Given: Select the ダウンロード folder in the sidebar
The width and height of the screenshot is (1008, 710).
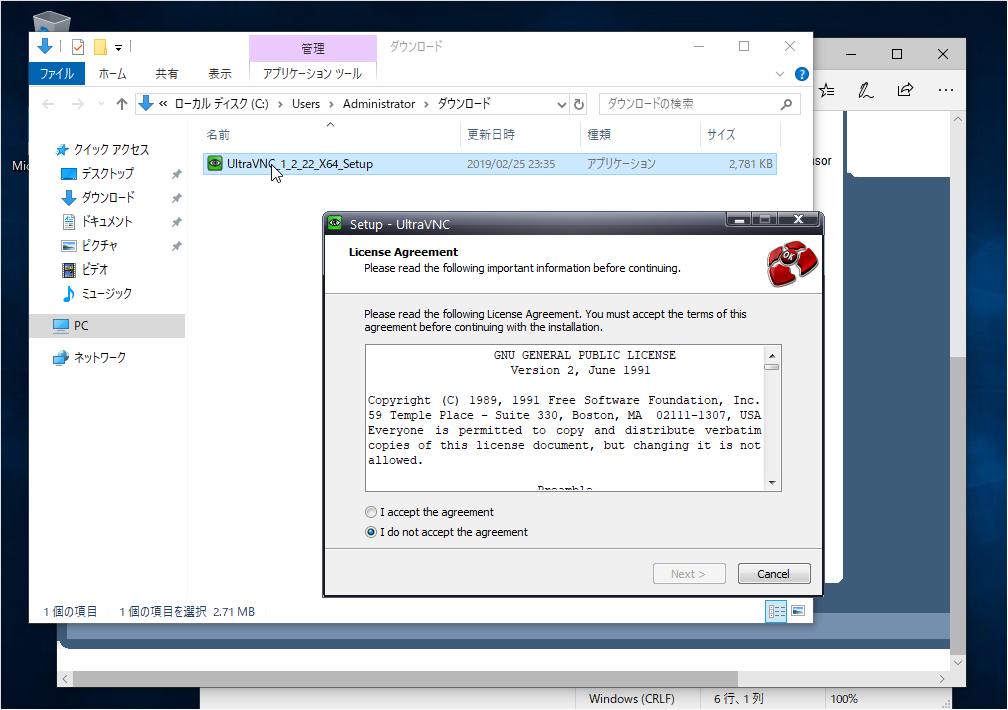Looking at the screenshot, I should (x=108, y=198).
